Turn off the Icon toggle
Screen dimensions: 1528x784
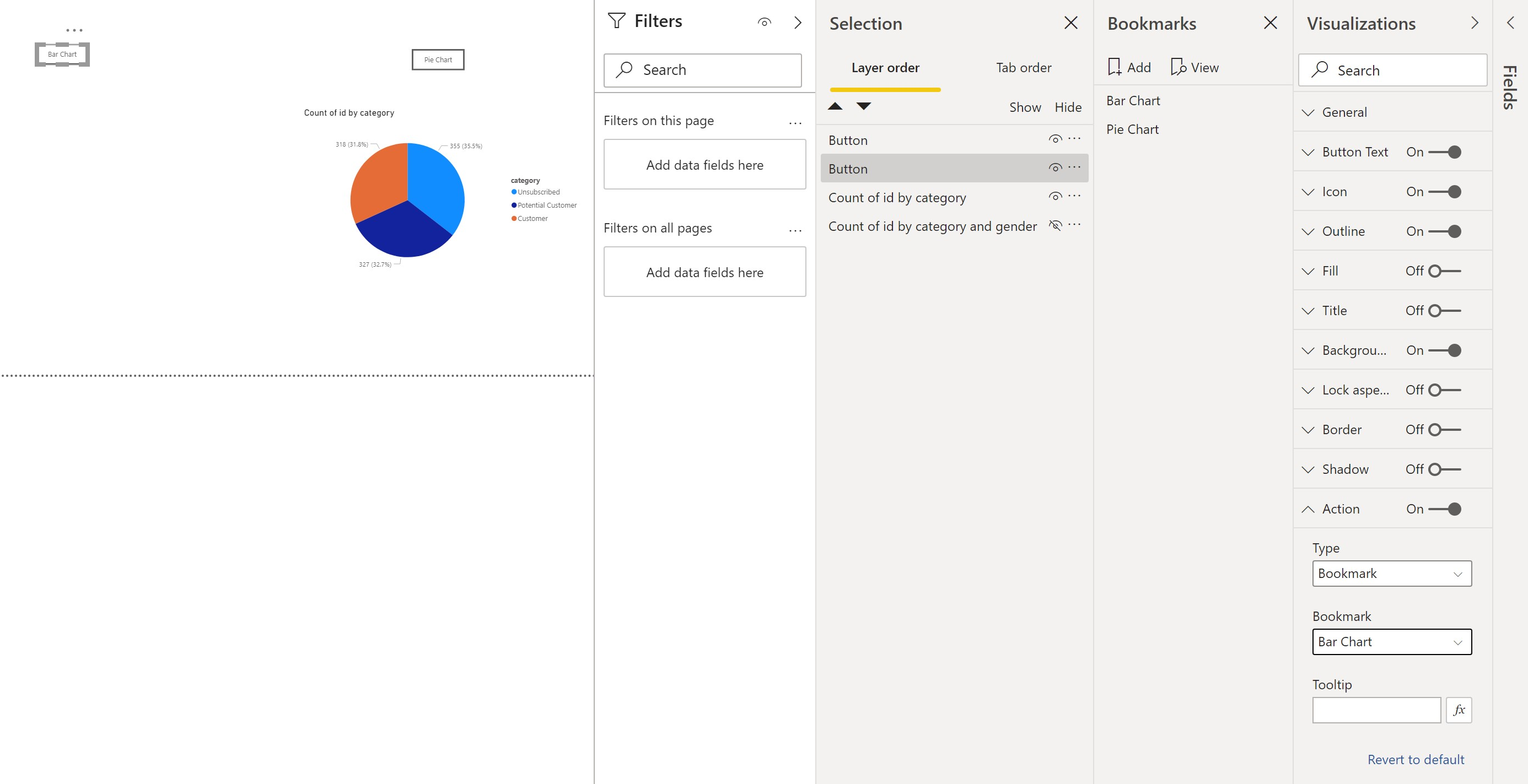pyautogui.click(x=1444, y=192)
